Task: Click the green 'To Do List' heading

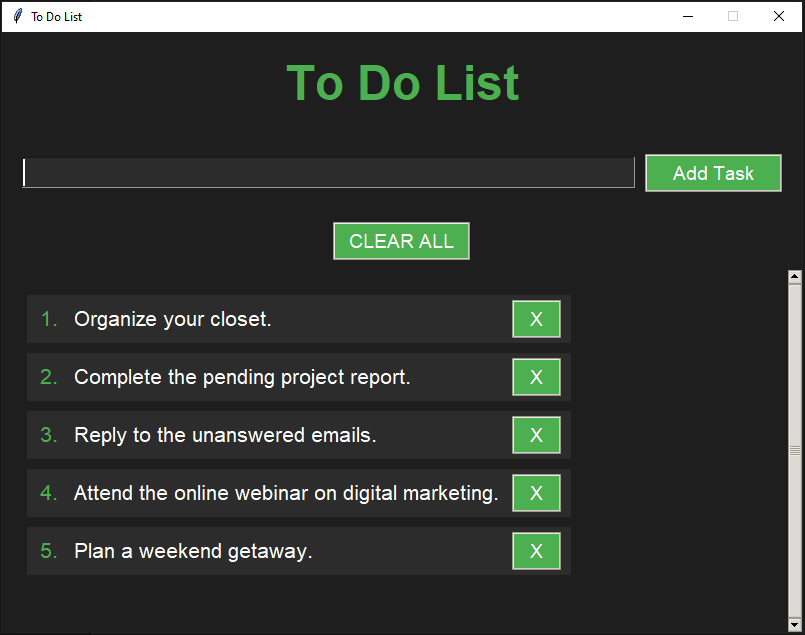Action: point(402,83)
